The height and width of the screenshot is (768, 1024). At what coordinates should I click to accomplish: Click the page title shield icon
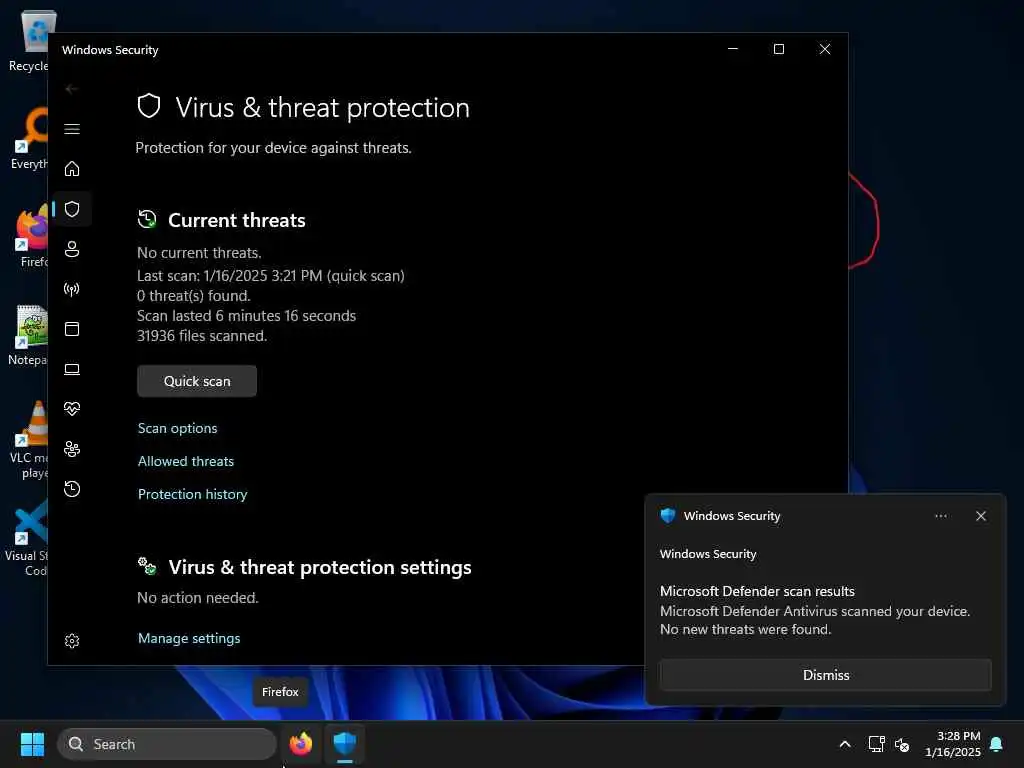click(149, 106)
